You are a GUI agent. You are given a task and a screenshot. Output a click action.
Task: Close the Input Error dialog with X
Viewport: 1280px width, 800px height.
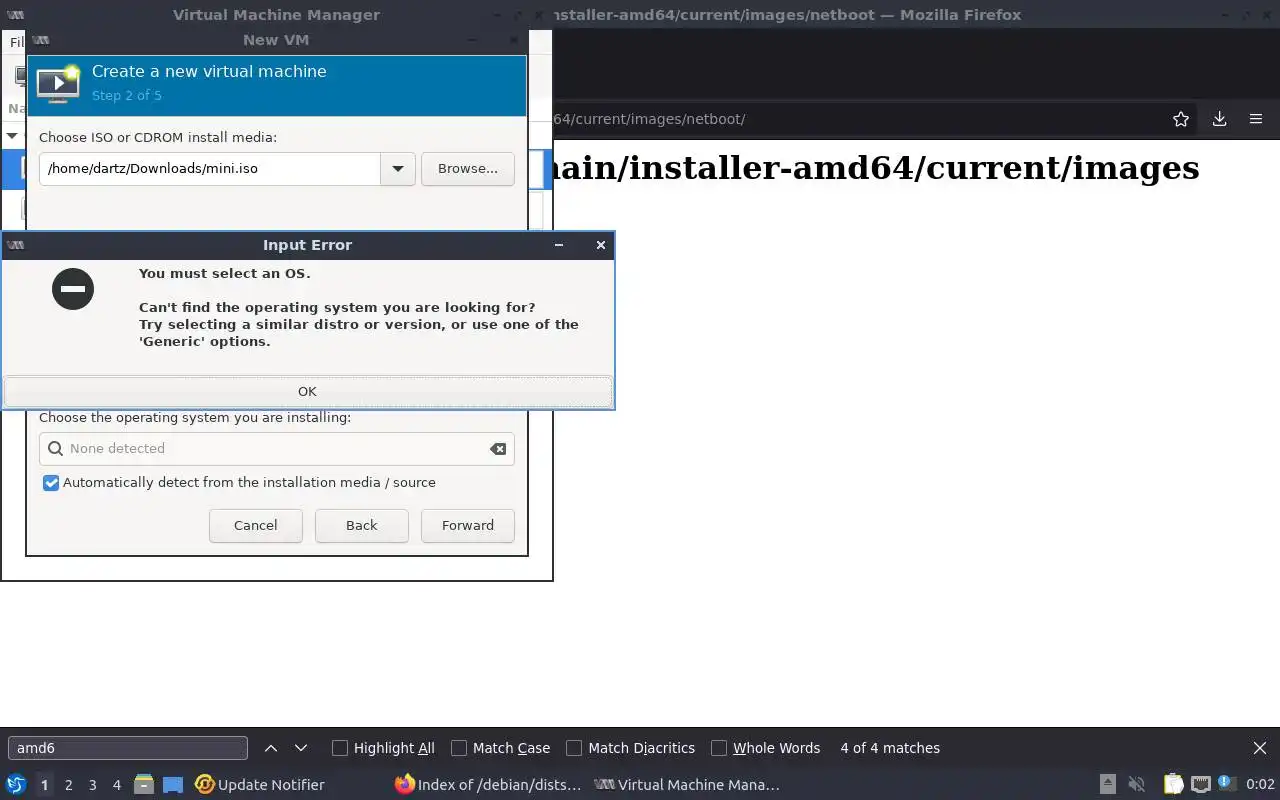pos(600,245)
